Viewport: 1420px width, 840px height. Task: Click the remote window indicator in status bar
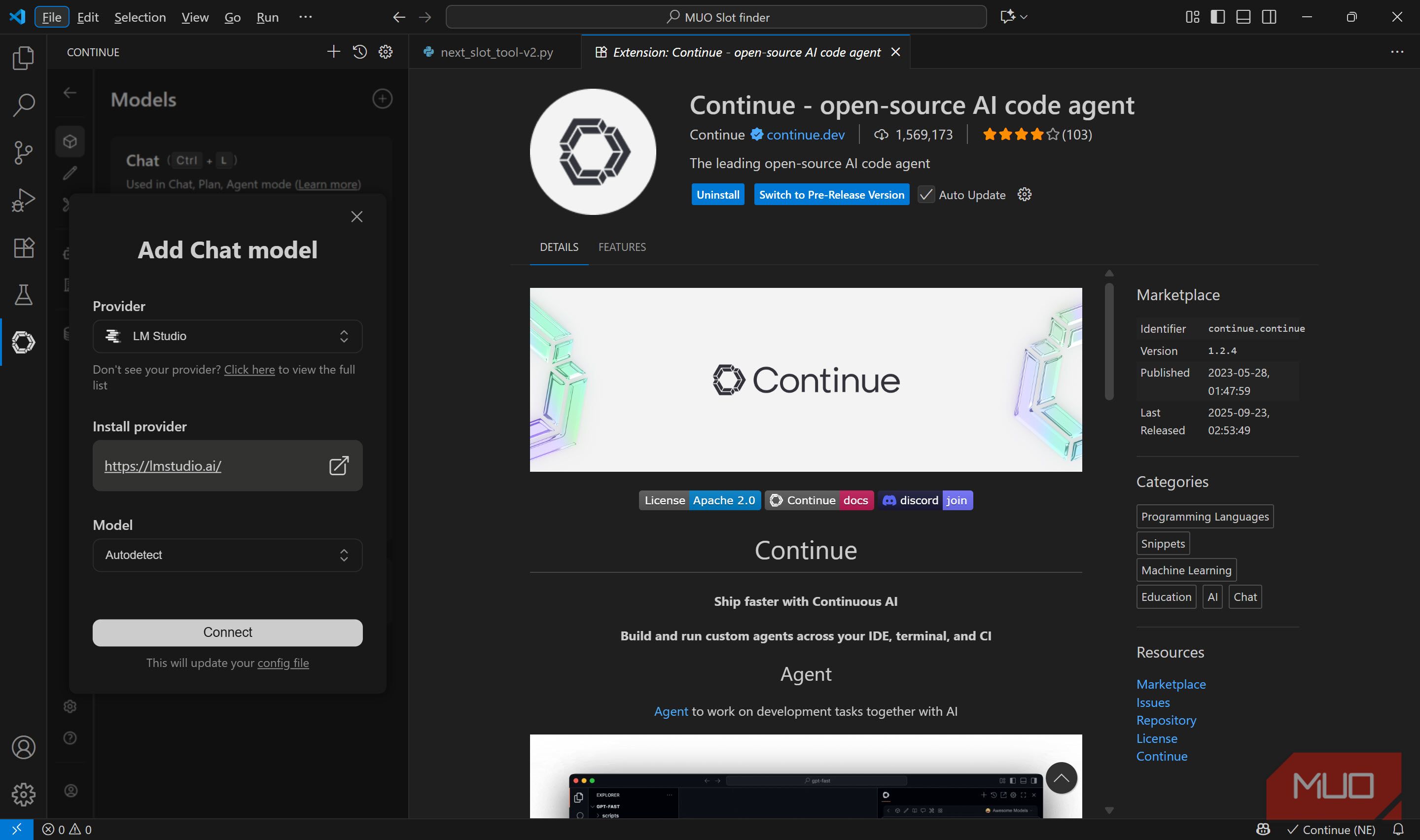click(16, 829)
